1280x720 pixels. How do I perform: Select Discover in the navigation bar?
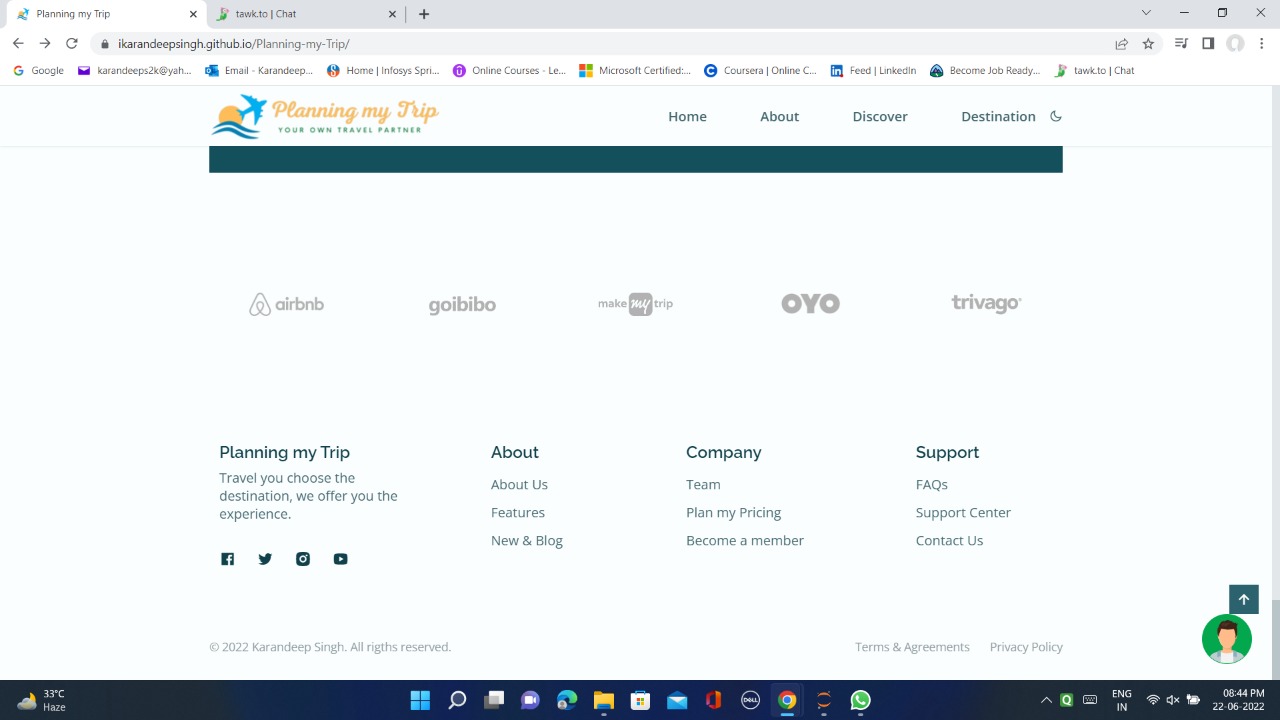point(879,116)
